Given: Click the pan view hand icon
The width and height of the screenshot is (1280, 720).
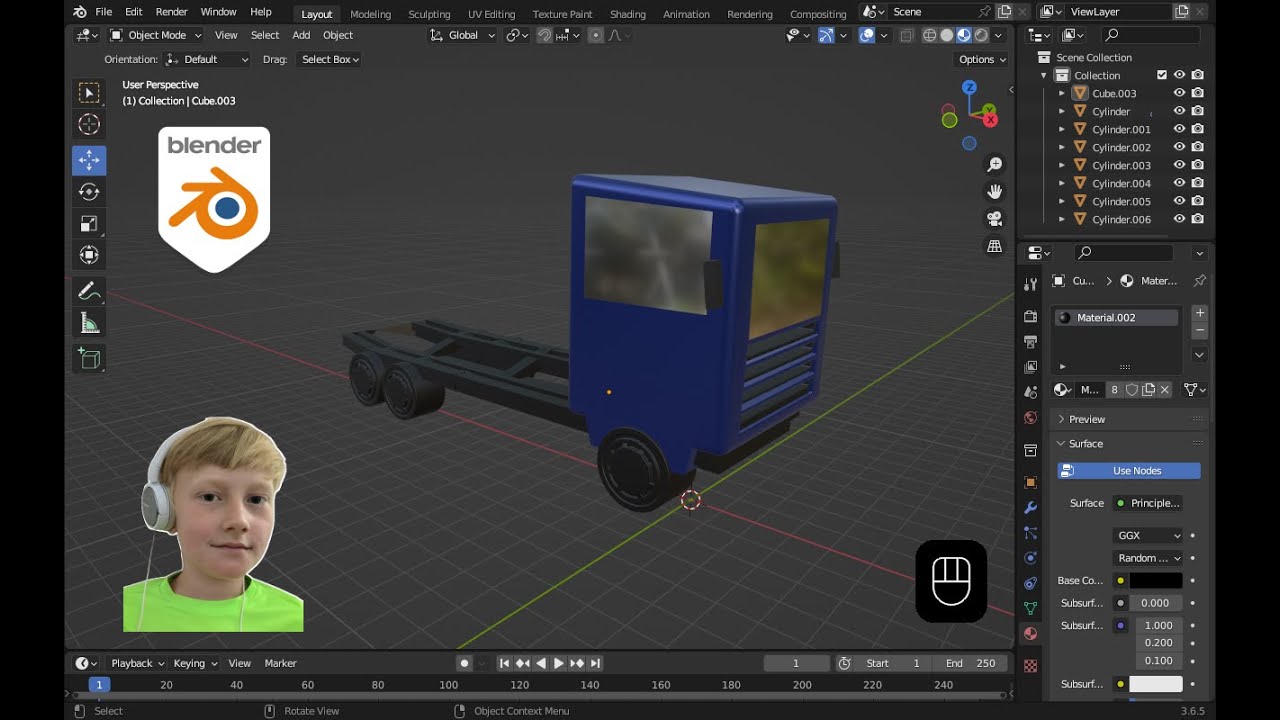Looking at the screenshot, I should point(994,191).
